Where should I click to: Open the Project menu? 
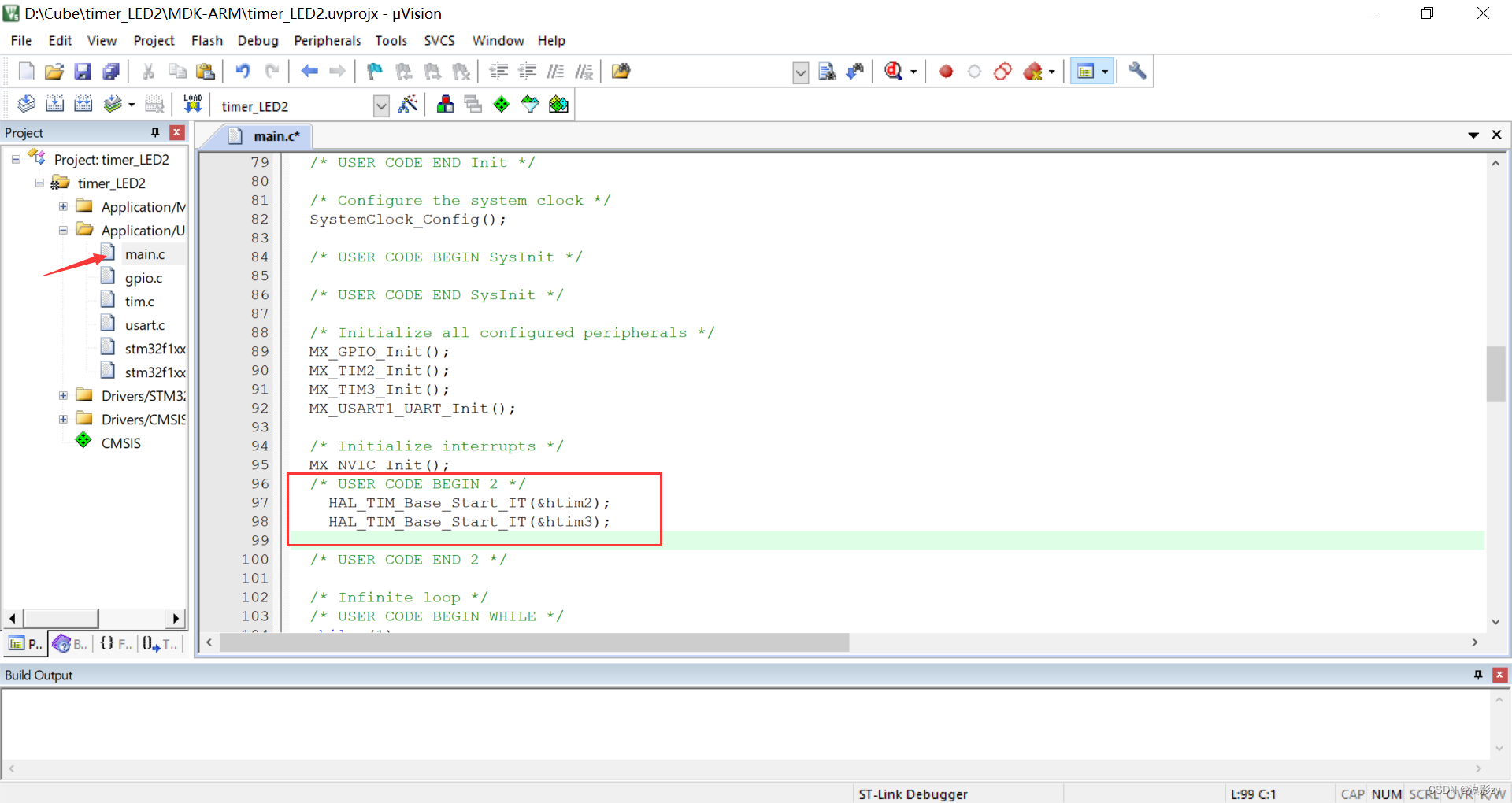click(x=154, y=41)
